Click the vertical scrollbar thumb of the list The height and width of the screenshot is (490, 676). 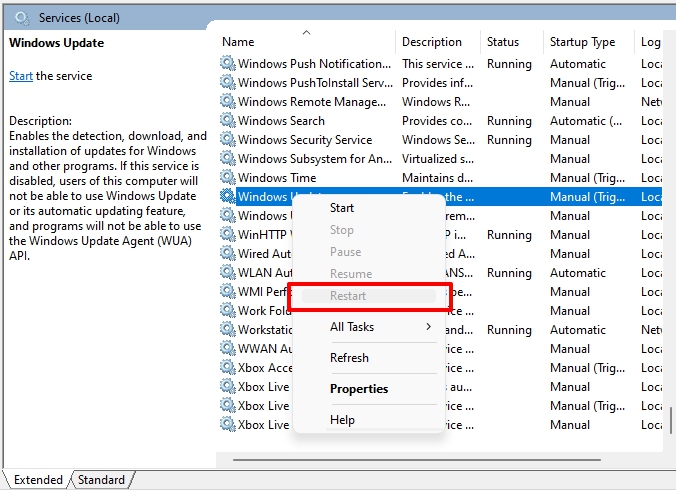click(x=671, y=421)
